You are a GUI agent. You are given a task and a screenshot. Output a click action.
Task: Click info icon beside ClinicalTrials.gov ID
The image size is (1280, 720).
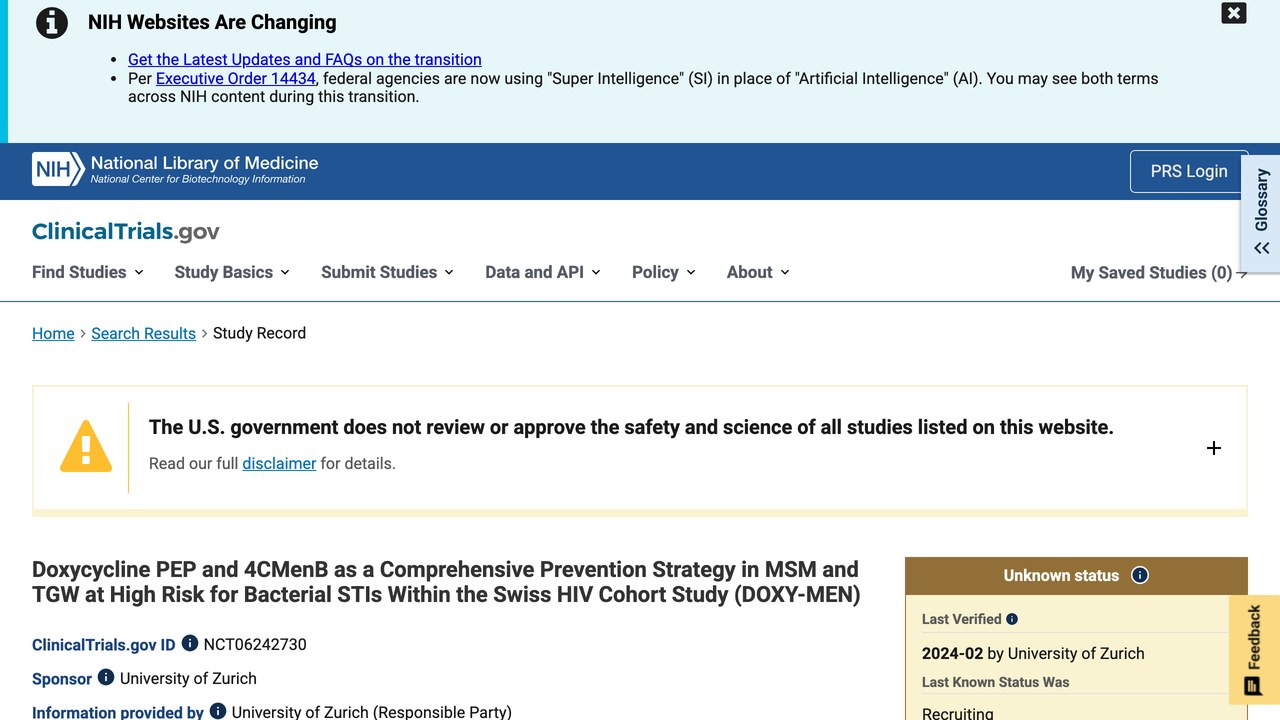click(x=189, y=644)
